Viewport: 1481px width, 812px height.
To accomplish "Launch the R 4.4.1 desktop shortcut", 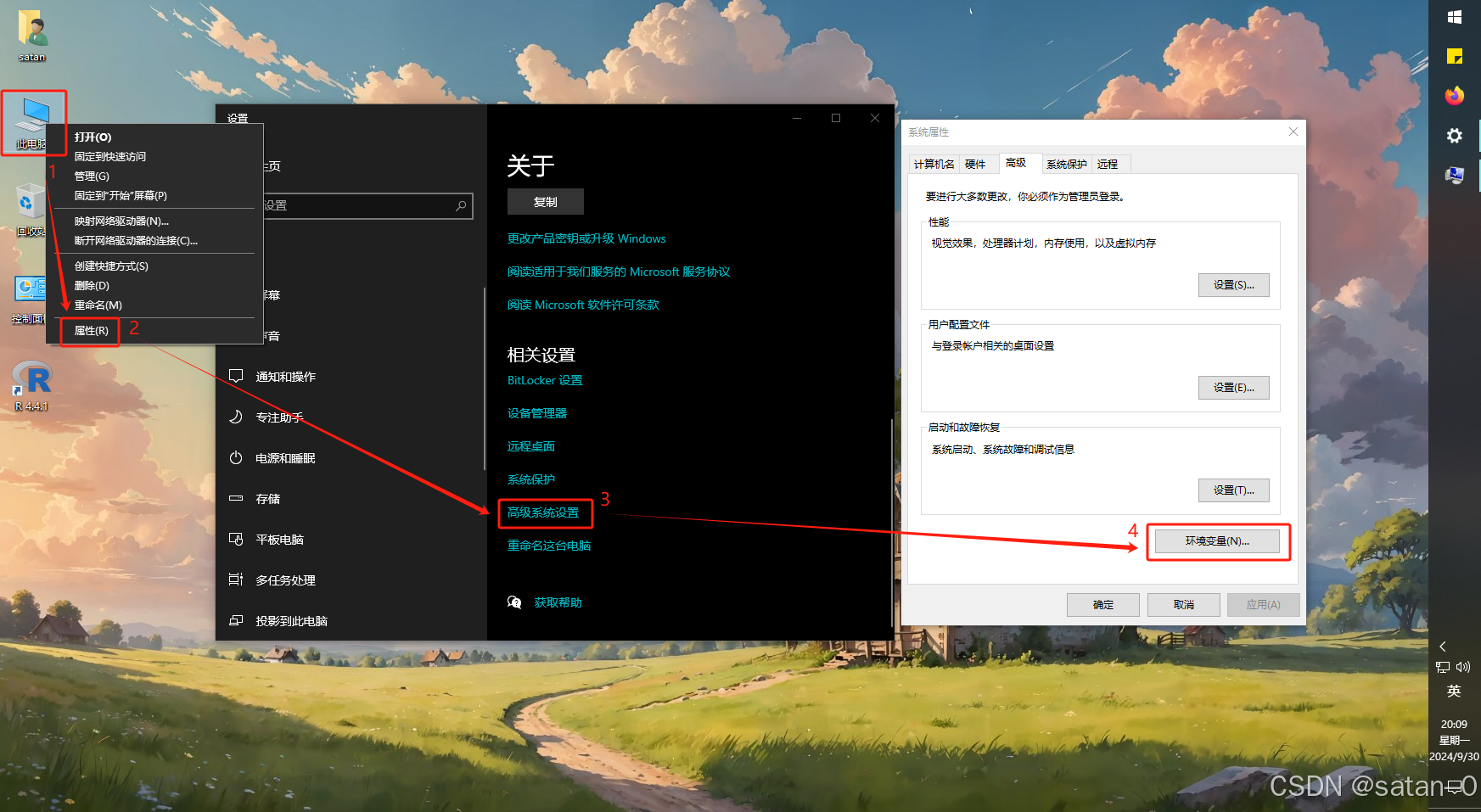I will [31, 386].
